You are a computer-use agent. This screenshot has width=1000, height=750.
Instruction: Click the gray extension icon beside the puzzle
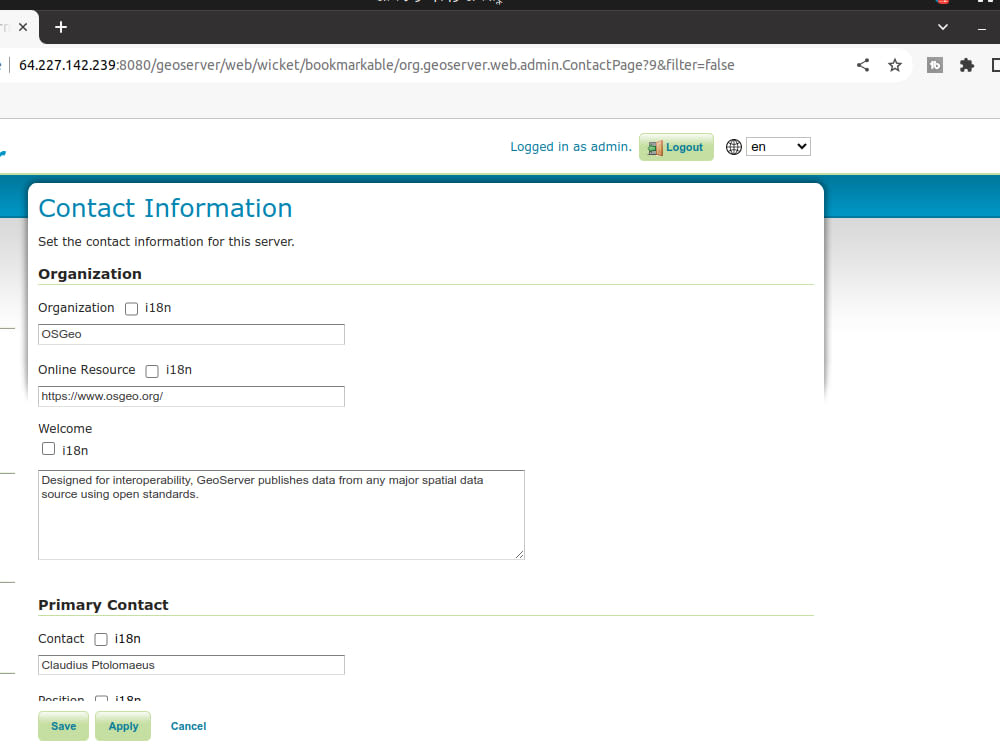point(935,65)
